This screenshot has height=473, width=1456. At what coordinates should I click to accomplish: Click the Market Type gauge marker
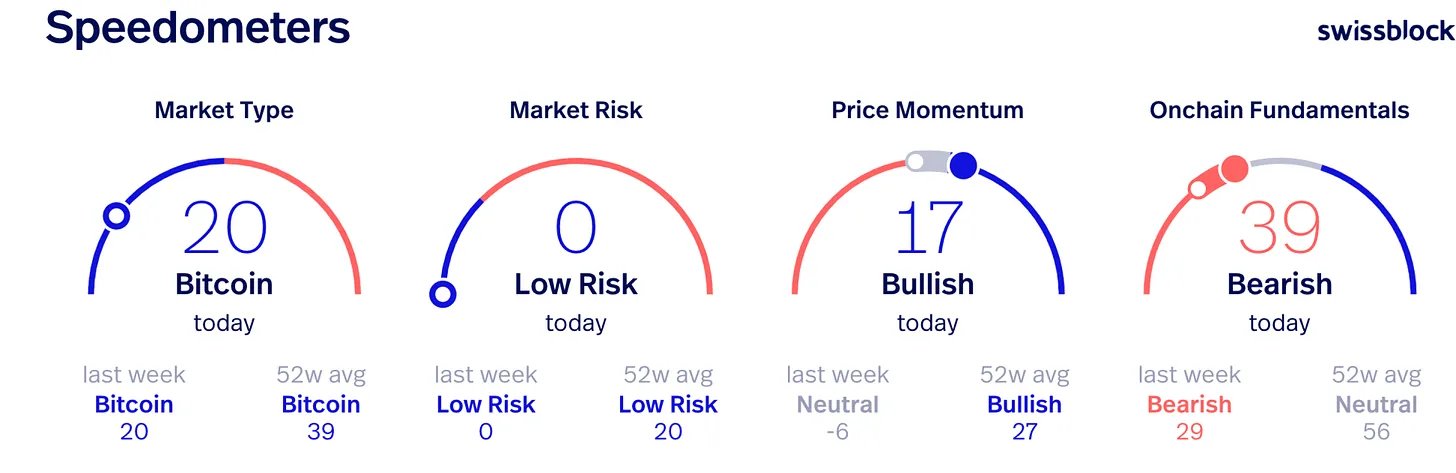tap(117, 215)
